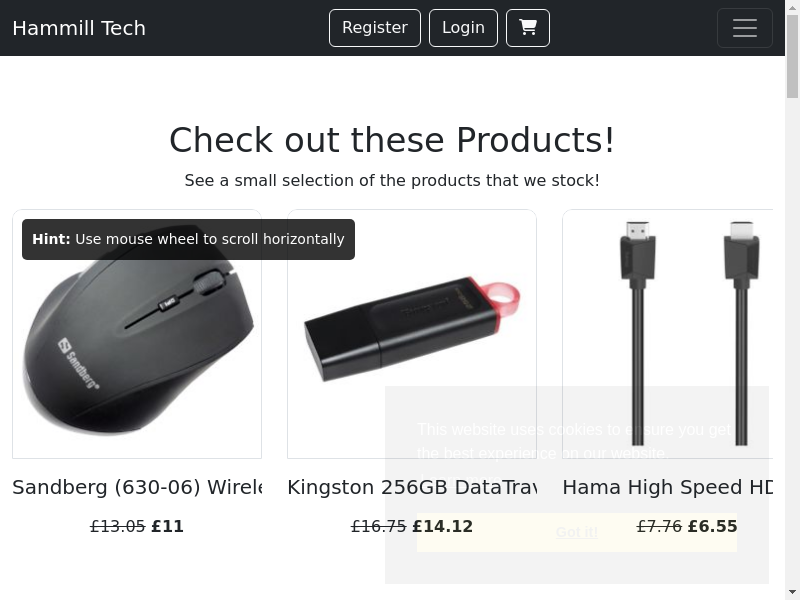This screenshot has width=800, height=600.
Task: Click the mouse wheel scroll hint tooltip
Action: [188, 239]
